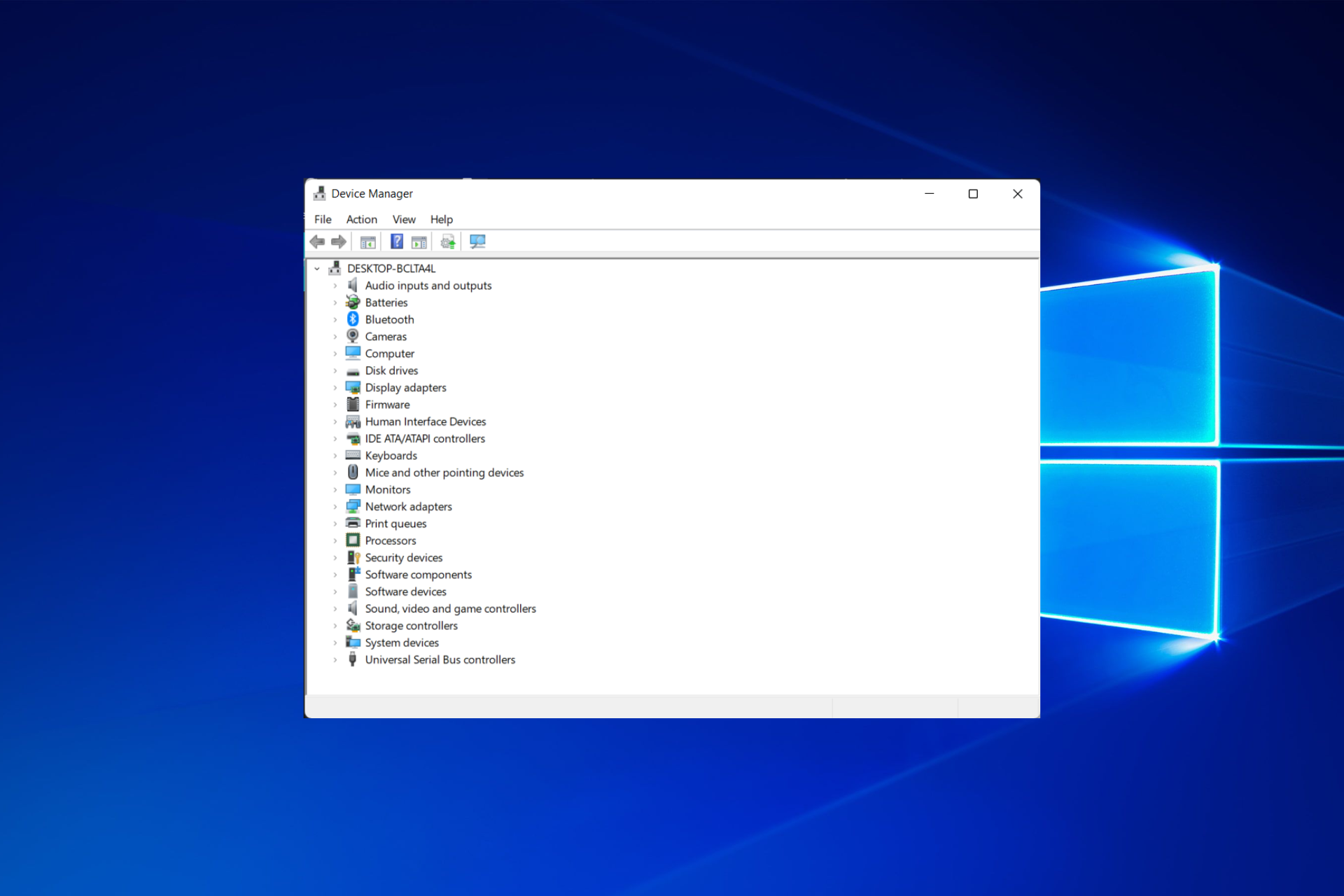The image size is (1344, 896).
Task: Expand the Network adapters chevron
Action: point(335,506)
